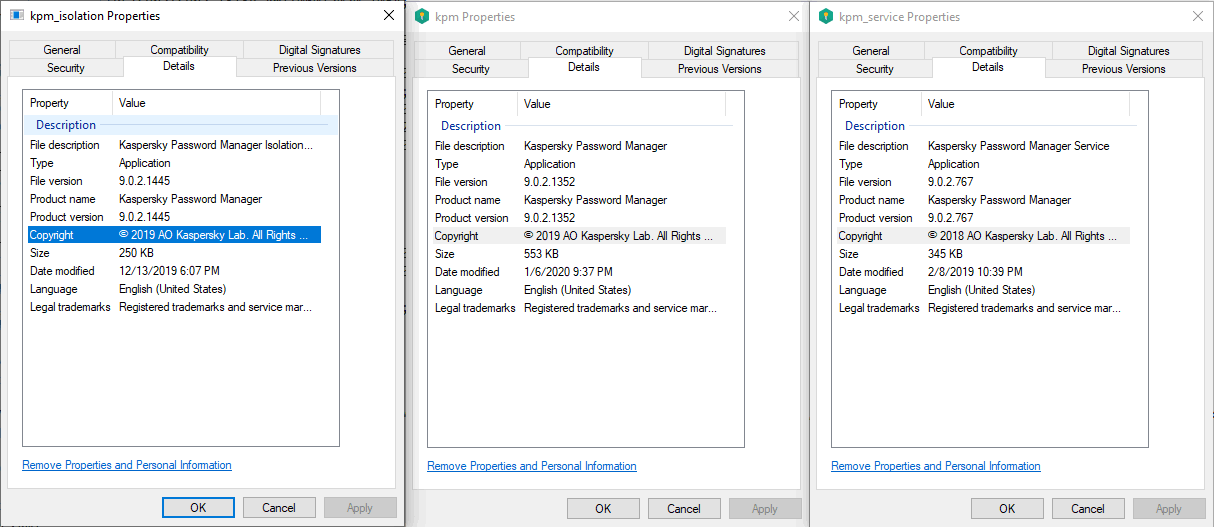1214x527 pixels.
Task: Click Cancel in kpm_service Properties
Action: pos(1088,509)
